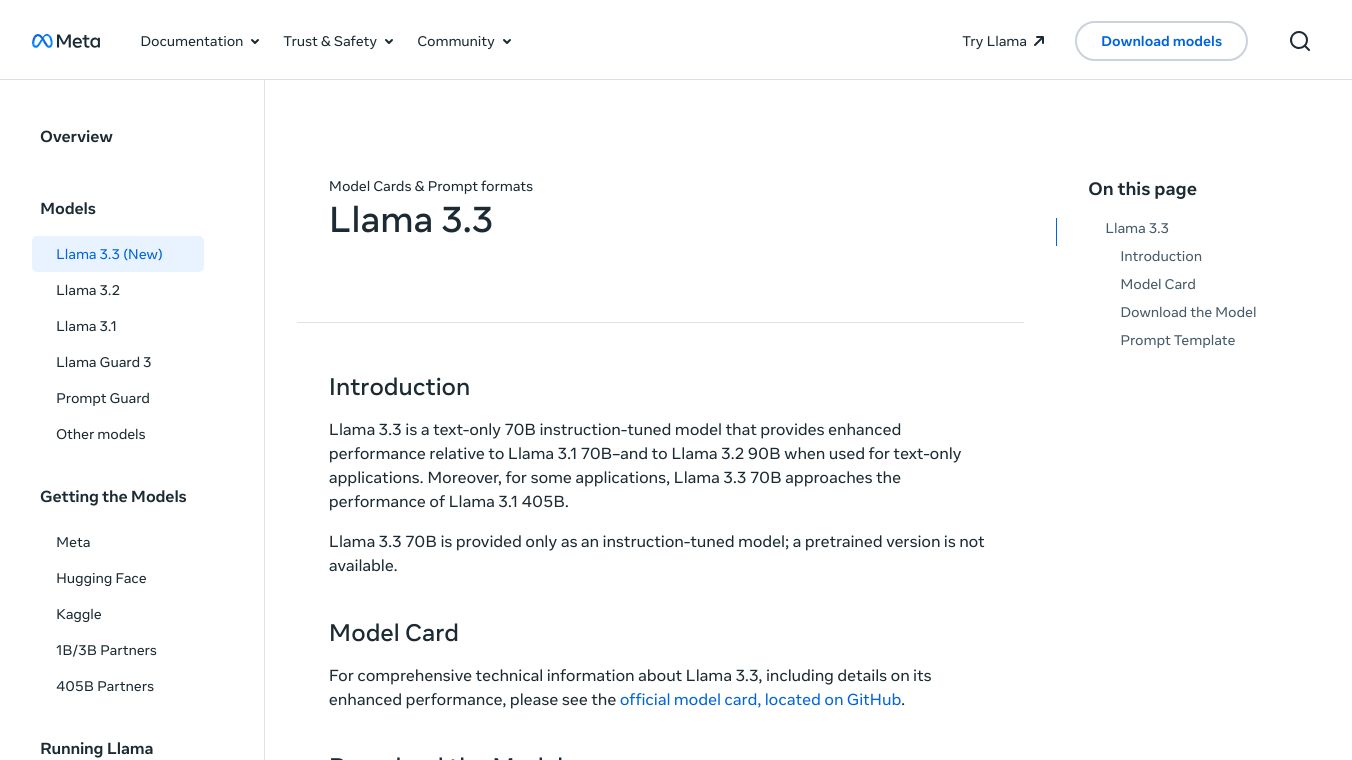Click the Overview sidebar heading
1352x760 pixels.
pos(76,137)
